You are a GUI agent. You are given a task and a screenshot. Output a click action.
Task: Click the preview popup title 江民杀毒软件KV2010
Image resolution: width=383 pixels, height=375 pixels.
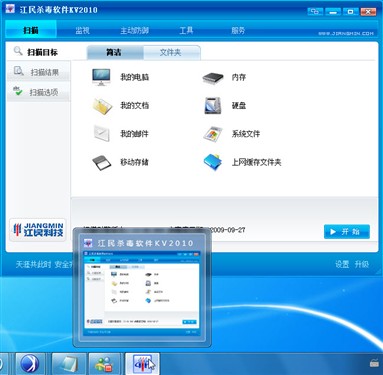click(146, 243)
